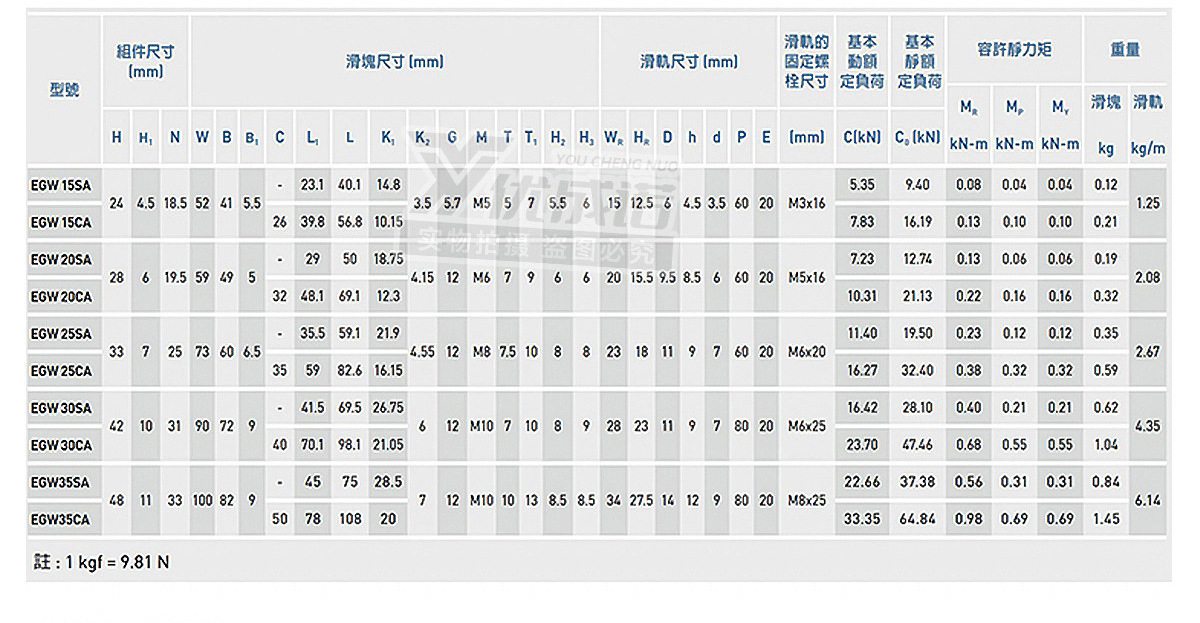Click the 滑塊尺寸 (mm) group header

coord(394,62)
